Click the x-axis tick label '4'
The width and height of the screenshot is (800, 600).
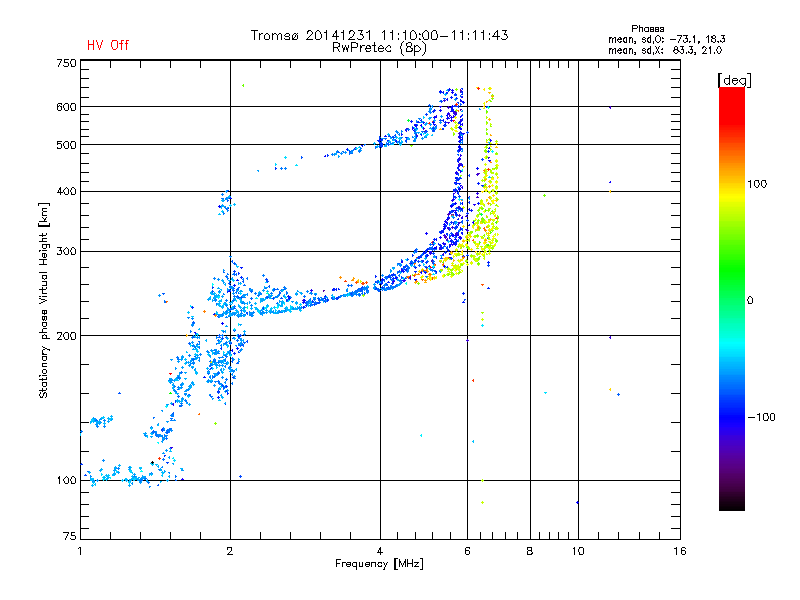pos(380,551)
